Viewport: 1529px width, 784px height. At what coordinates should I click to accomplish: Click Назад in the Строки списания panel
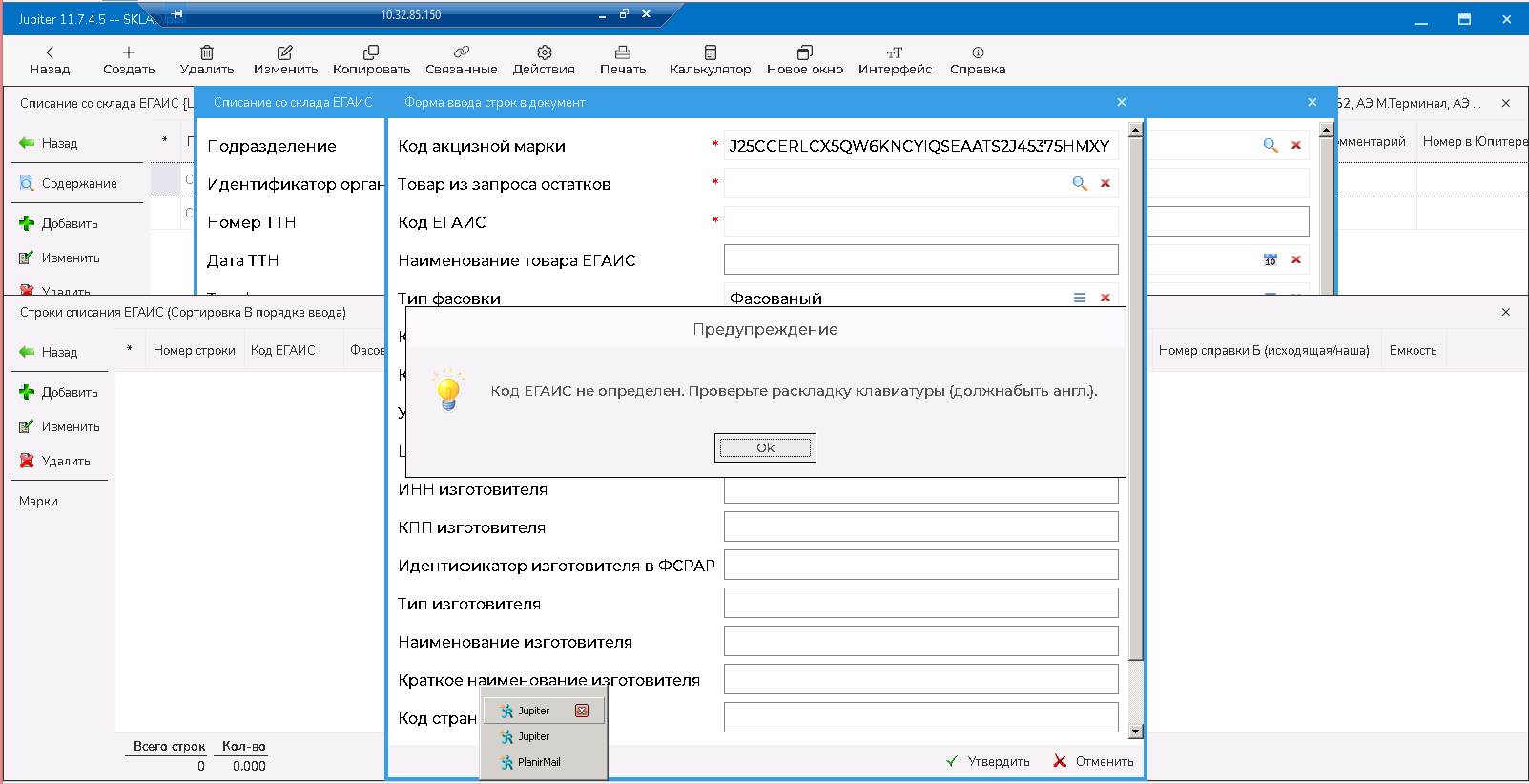coord(49,352)
